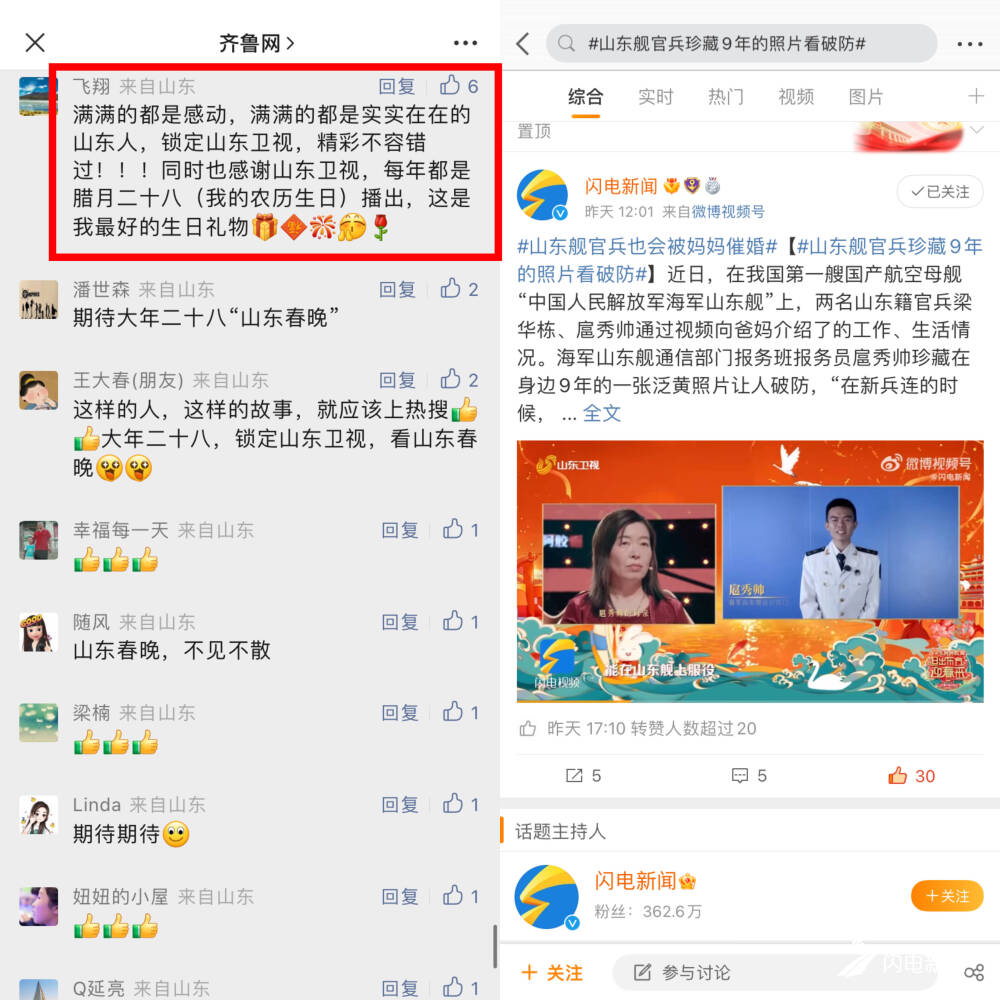Follow the topic host with +关注
1000x1000 pixels.
(x=946, y=895)
